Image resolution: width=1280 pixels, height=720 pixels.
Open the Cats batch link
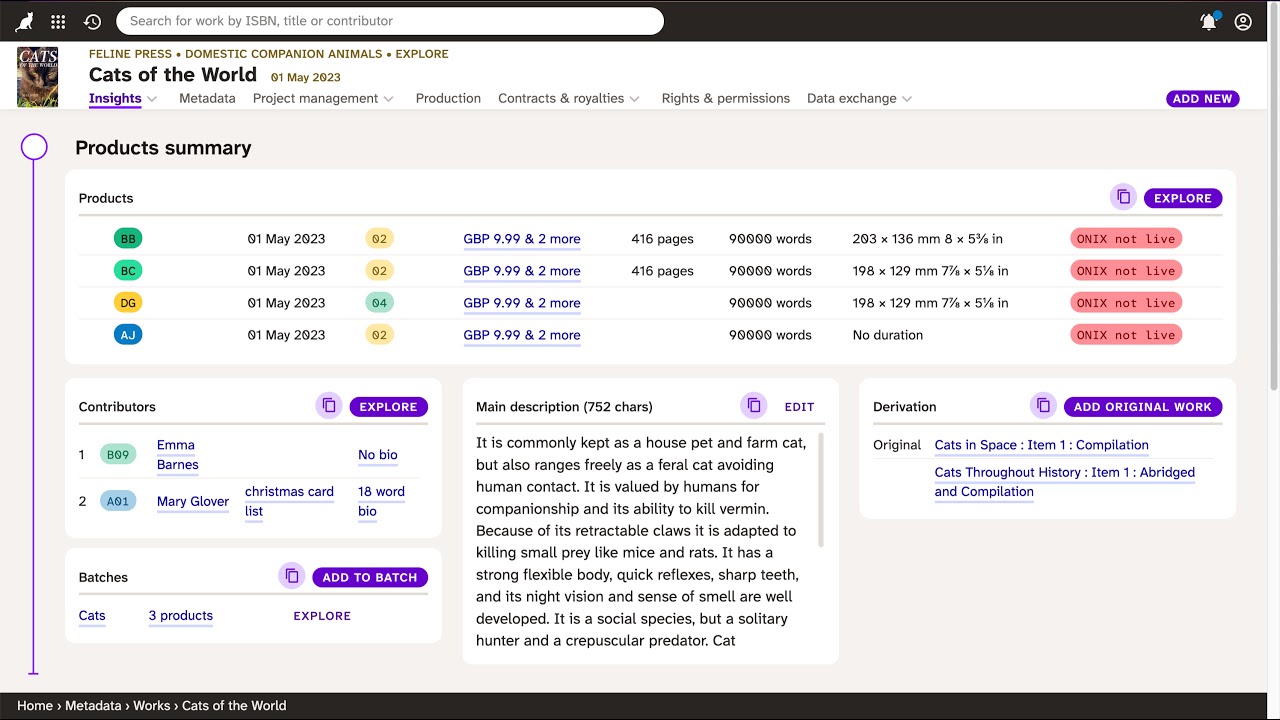pos(92,616)
